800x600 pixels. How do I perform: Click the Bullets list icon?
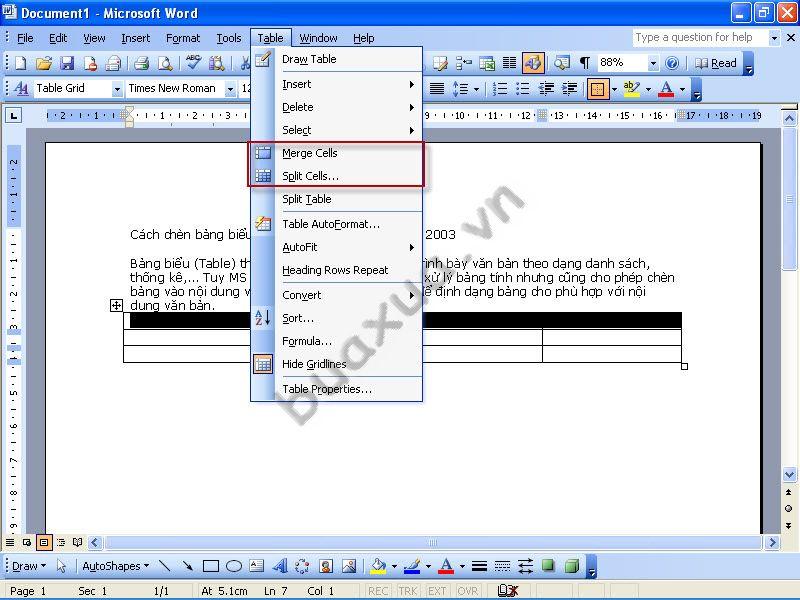point(523,89)
